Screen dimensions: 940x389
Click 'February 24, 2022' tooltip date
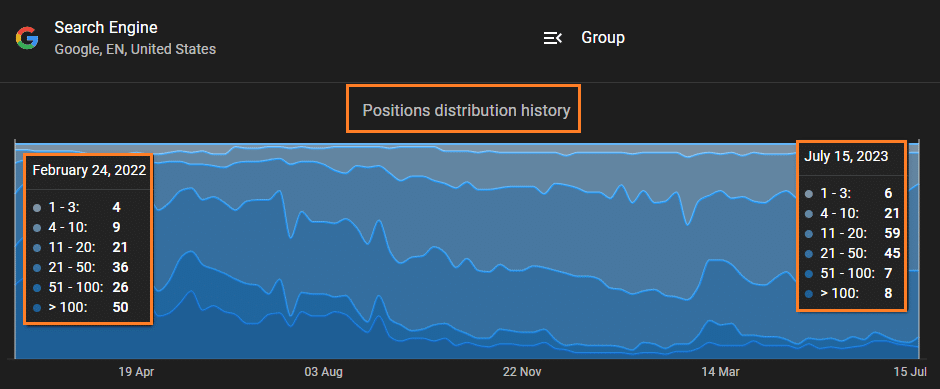(x=89, y=170)
